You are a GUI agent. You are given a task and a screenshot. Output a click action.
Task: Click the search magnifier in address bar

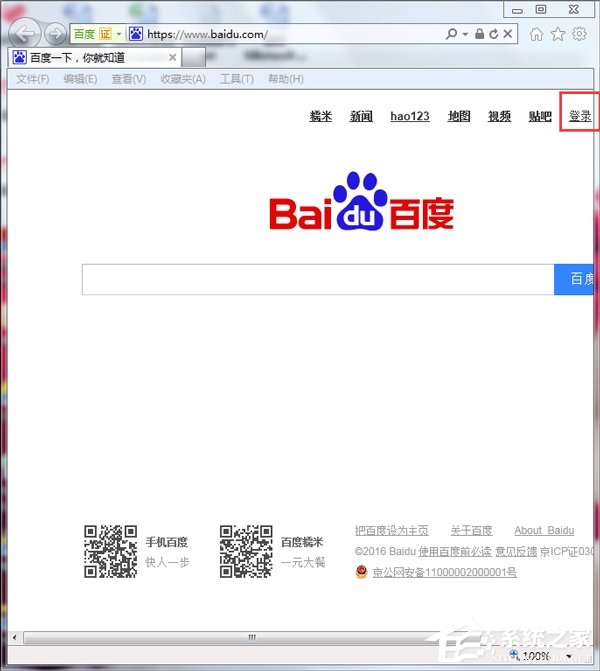point(452,34)
